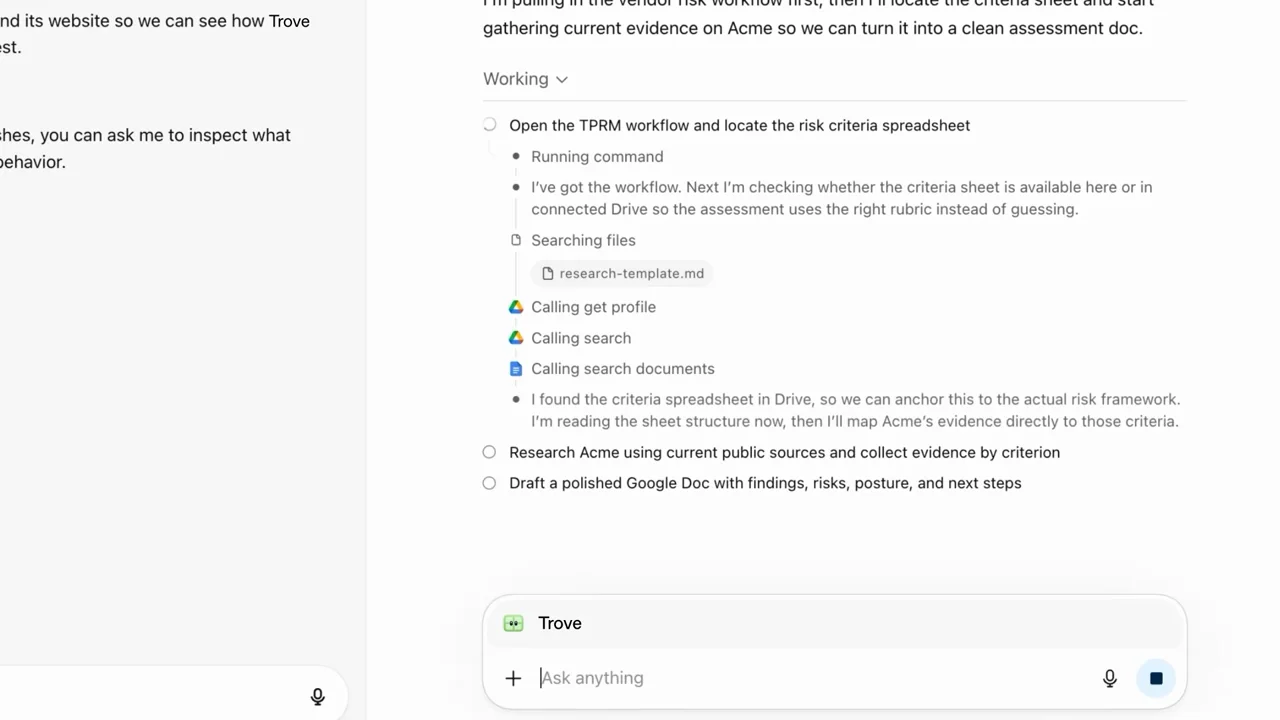This screenshot has height=720, width=1280.
Task: Click the note starting I've got the workflow
Action: 842,198
